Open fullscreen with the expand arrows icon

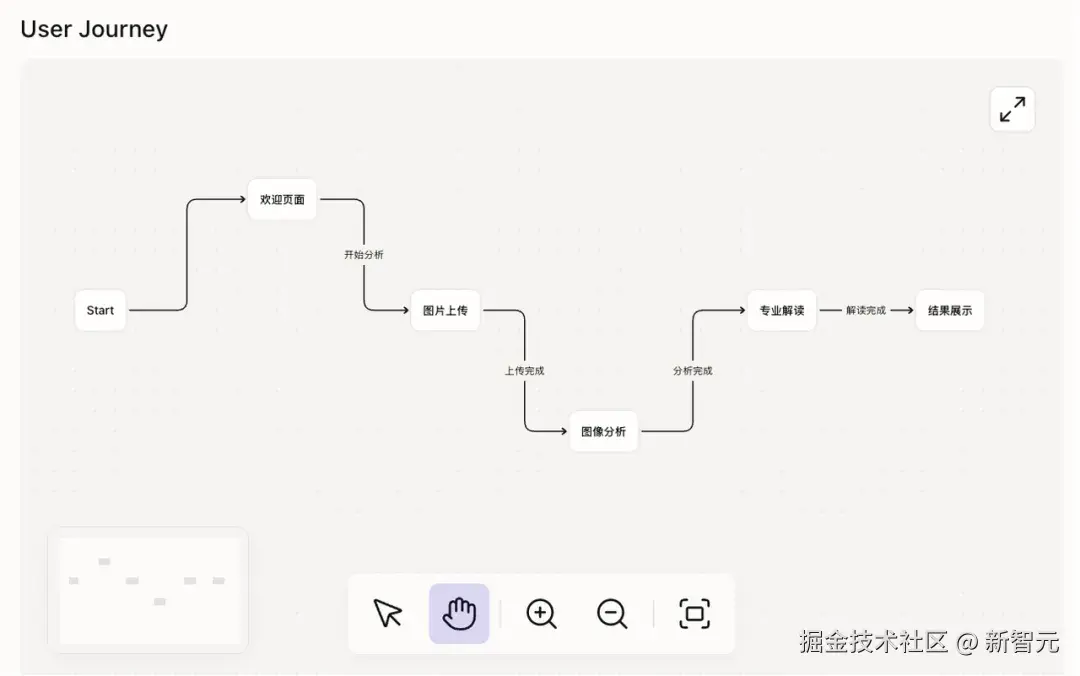pos(1012,108)
